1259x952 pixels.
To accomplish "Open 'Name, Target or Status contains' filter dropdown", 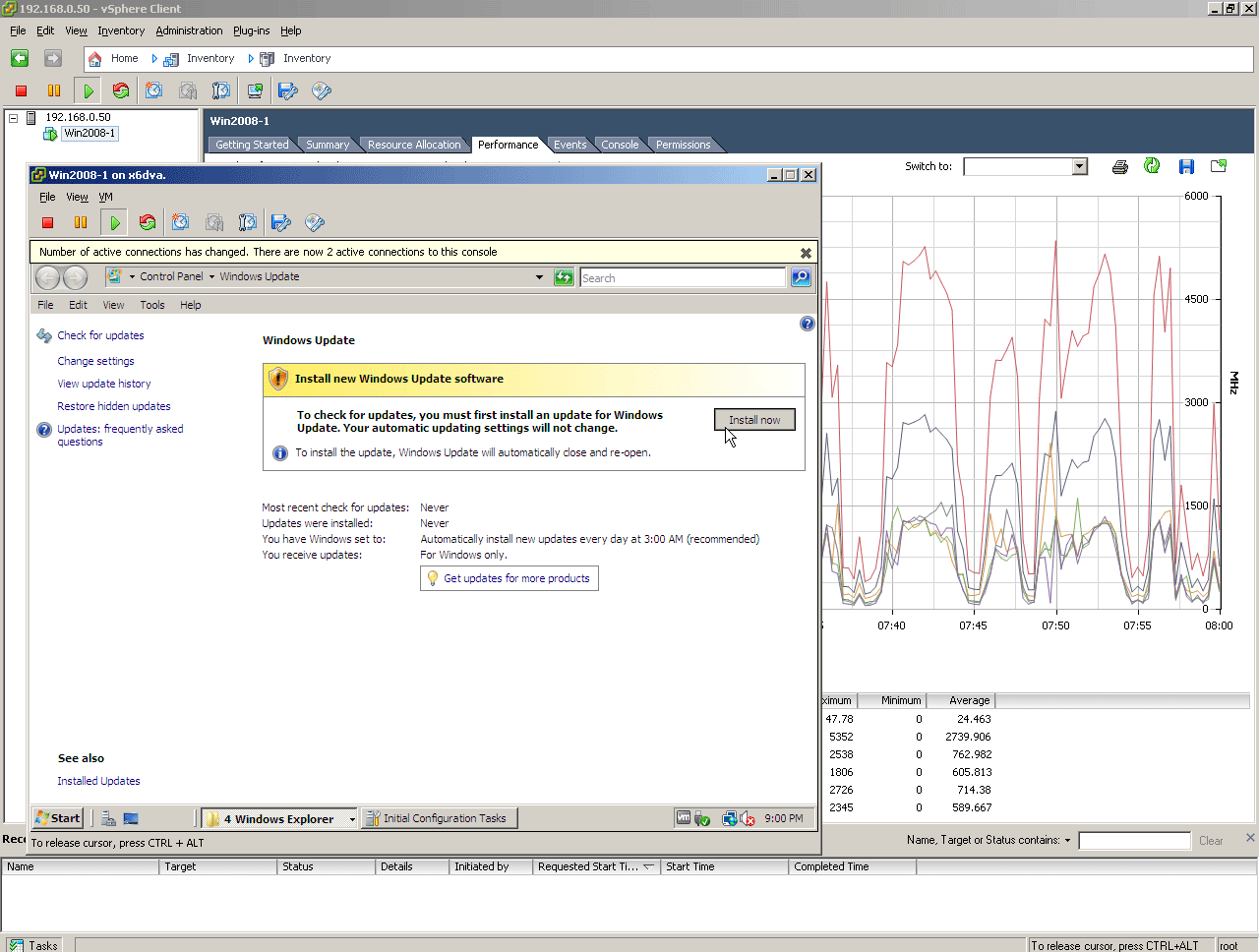I will pos(1067,841).
